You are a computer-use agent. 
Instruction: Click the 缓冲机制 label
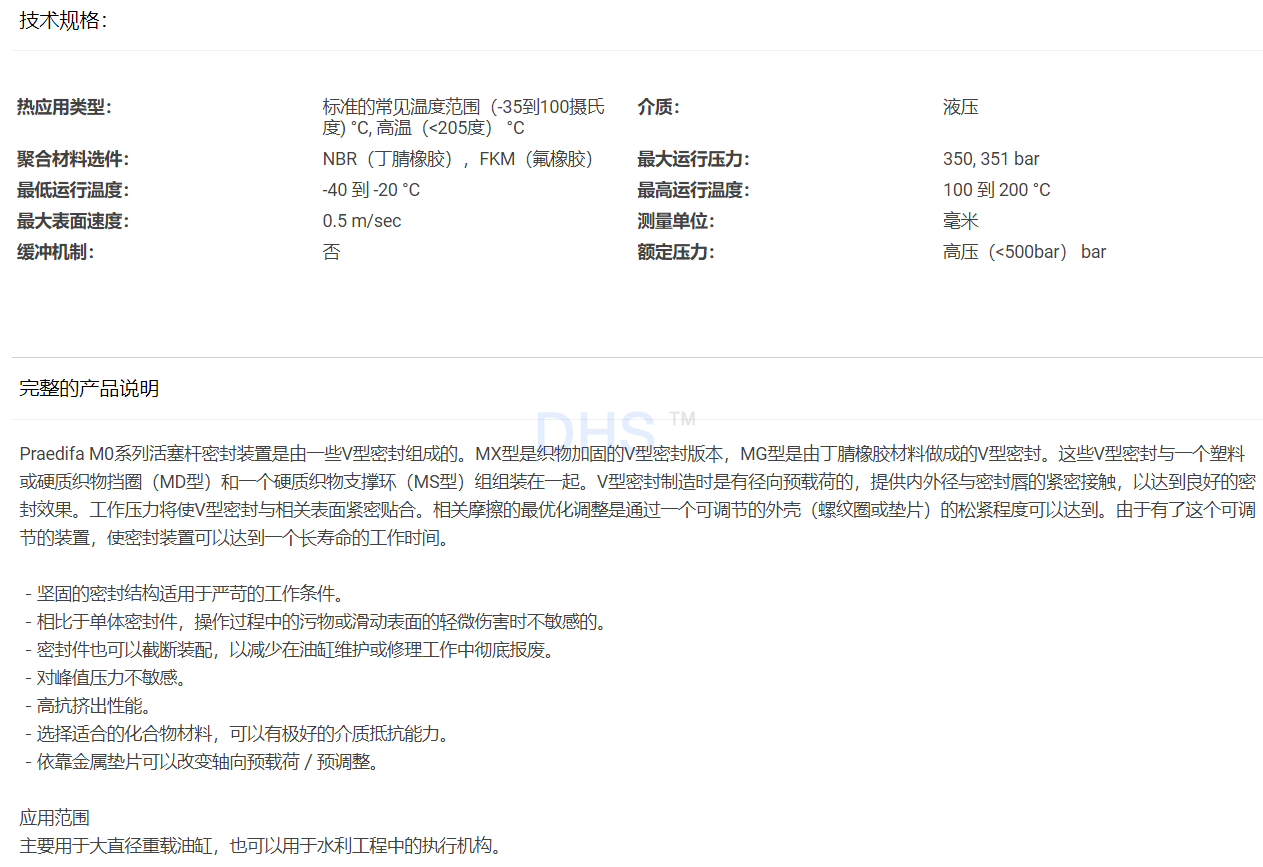[55, 252]
